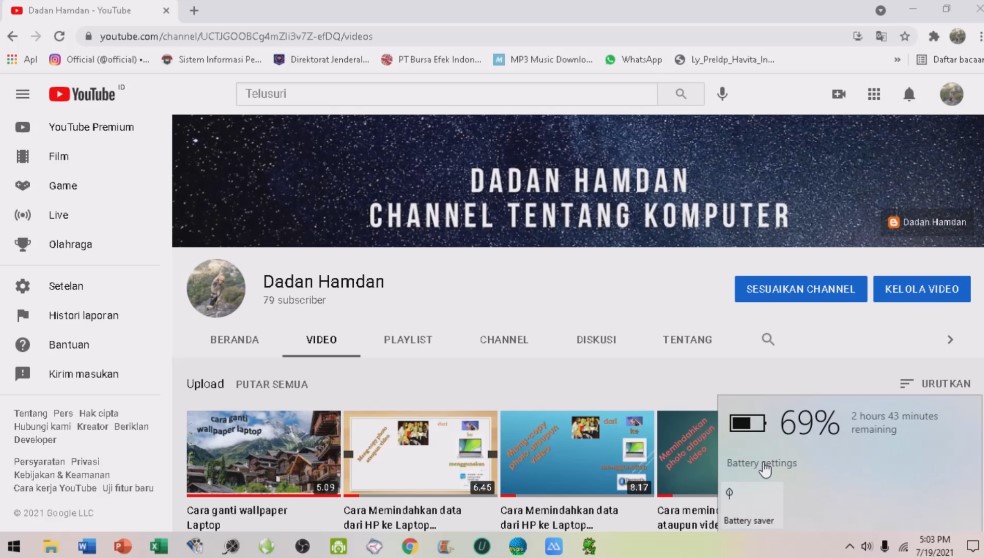Click KELOLA VIDEO button

point(922,289)
